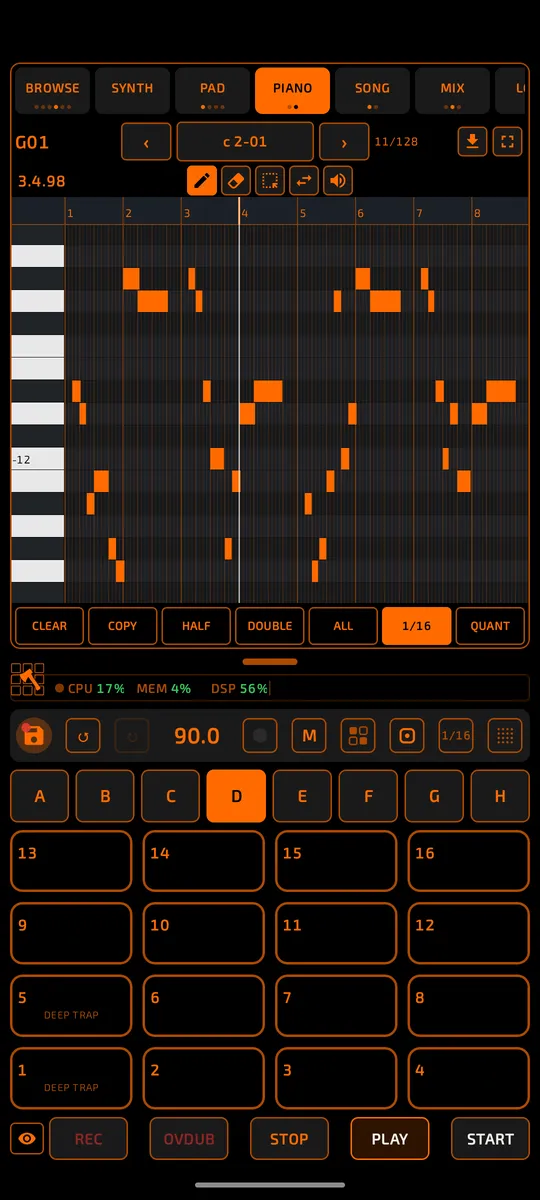Screen dimensions: 540x1200
Task: Select the pencil draw tool
Action: tap(202, 181)
